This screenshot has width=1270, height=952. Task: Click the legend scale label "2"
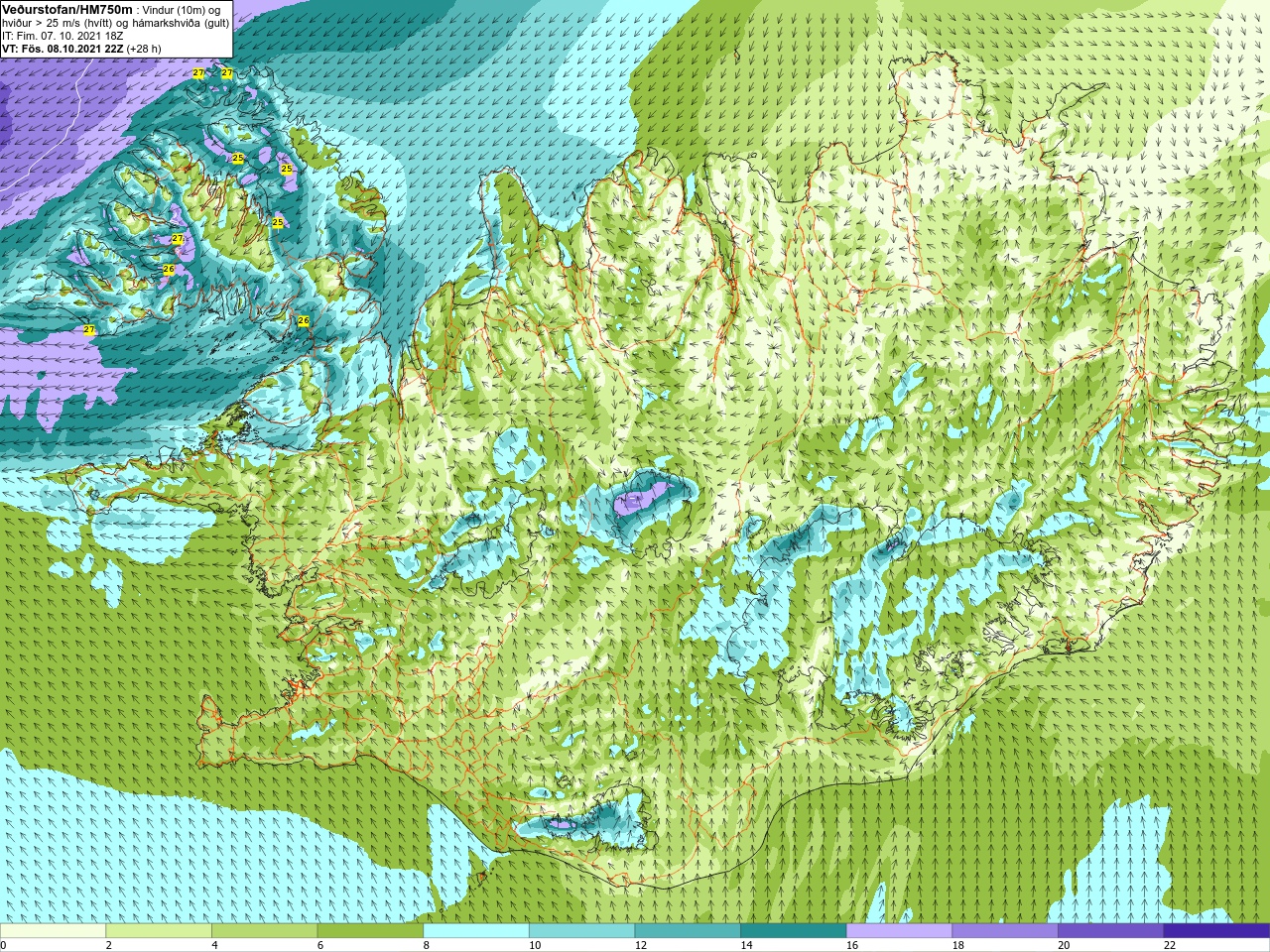(x=109, y=945)
